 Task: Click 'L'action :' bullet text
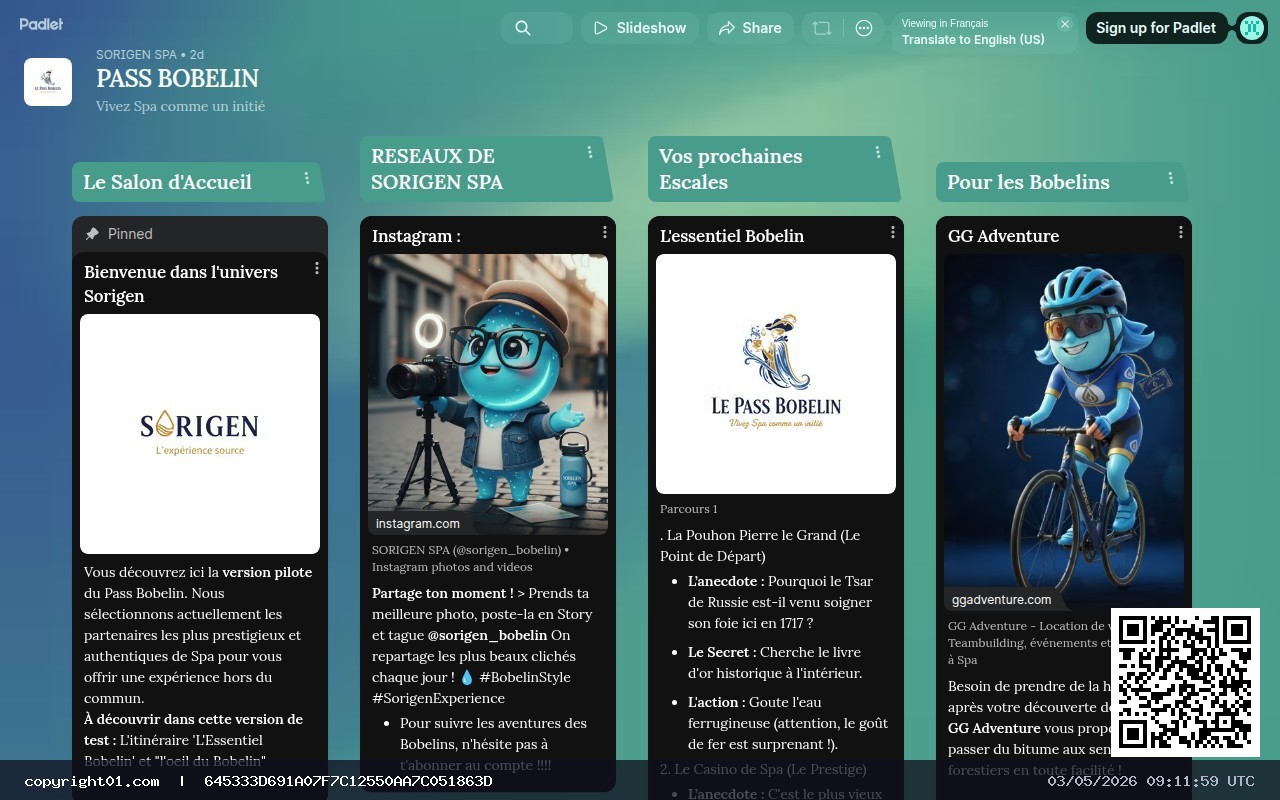715,702
